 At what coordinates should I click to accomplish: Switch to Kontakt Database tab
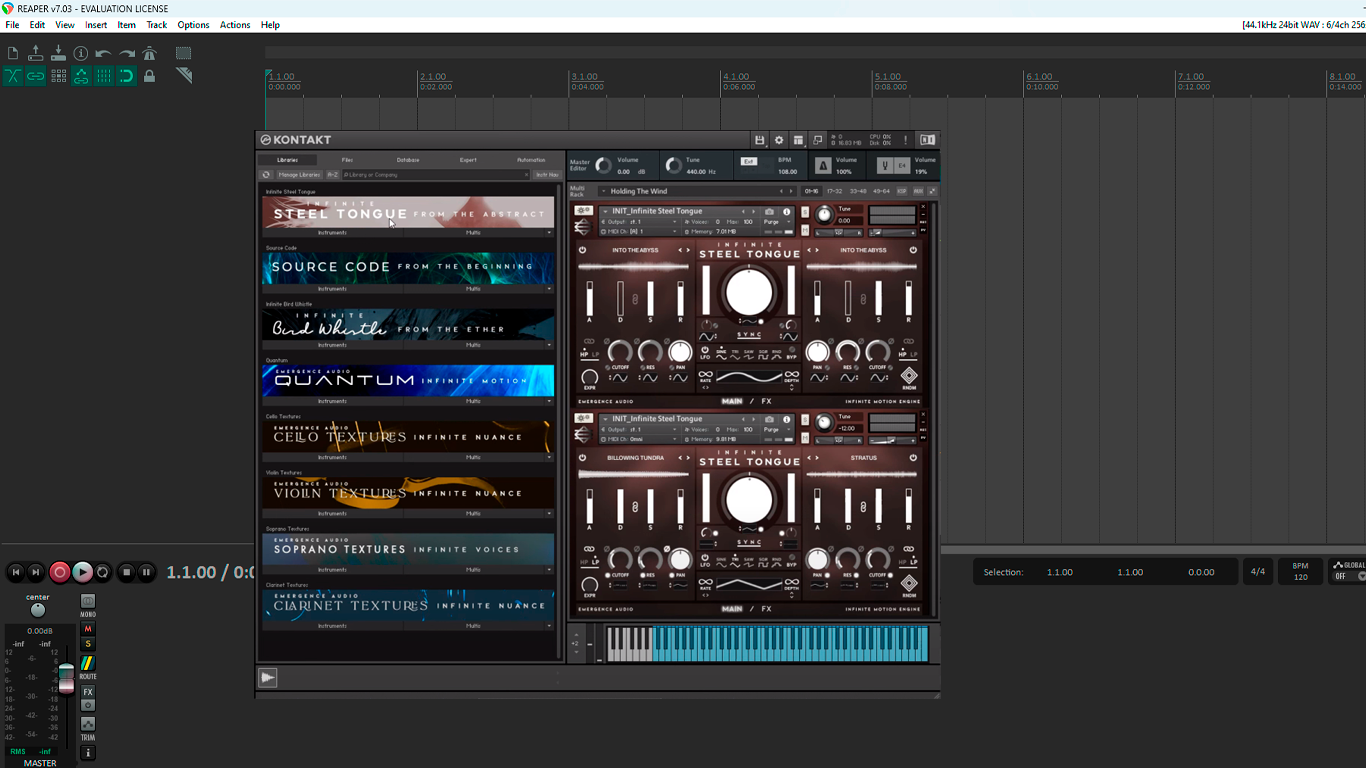[x=408, y=160]
